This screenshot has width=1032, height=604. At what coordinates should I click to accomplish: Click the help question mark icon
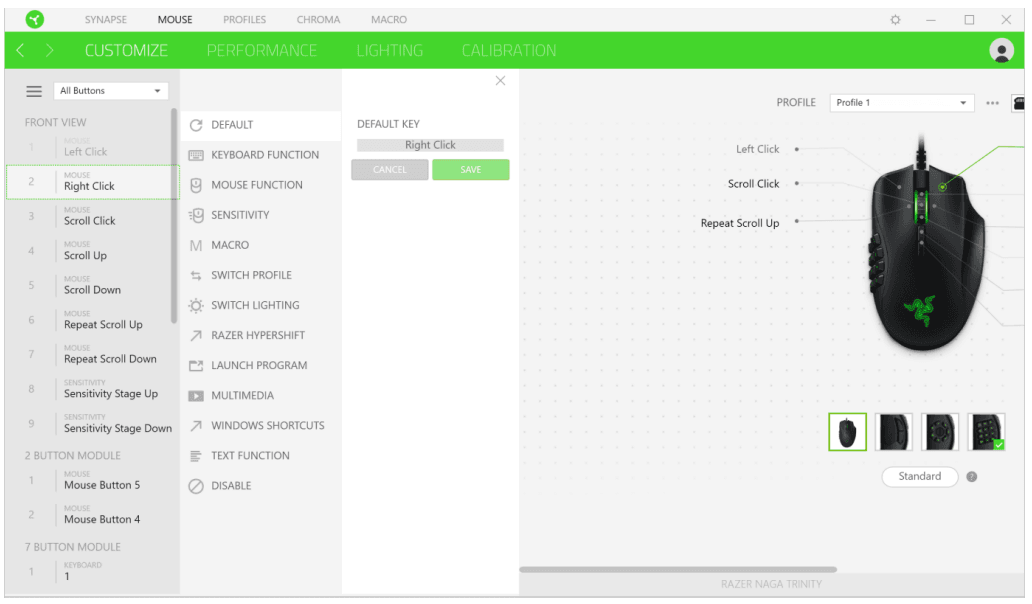tap(972, 477)
